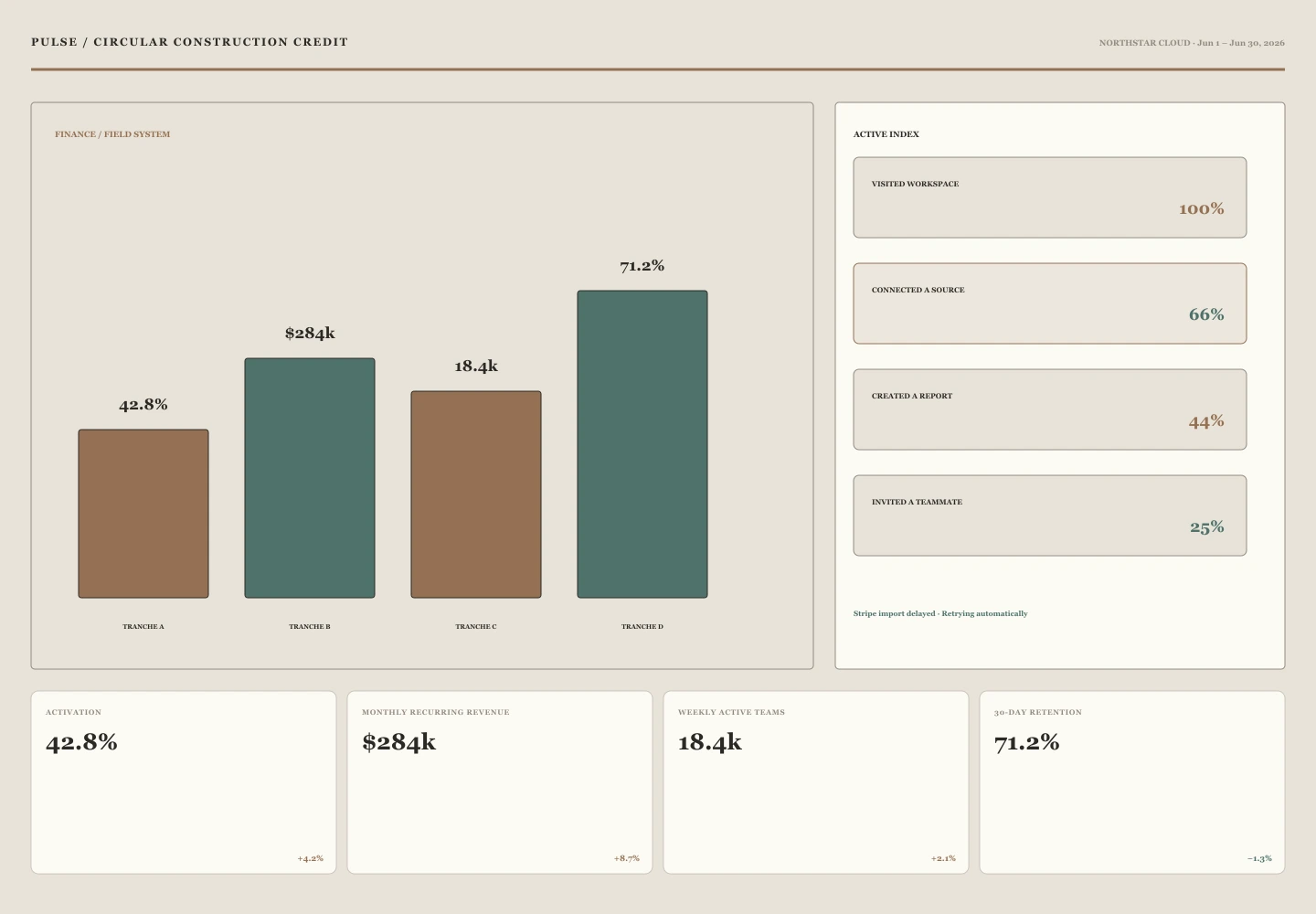Click the large 71.2% figure in the 30-Day Retention card
The image size is (1316, 914).
click(x=1027, y=742)
